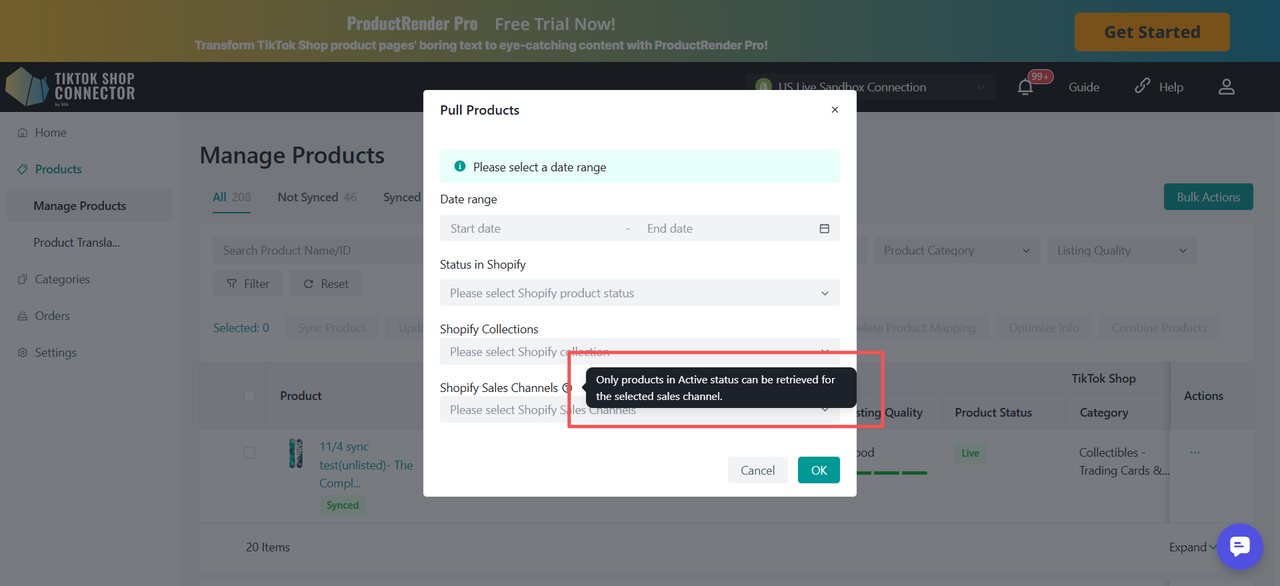Viewport: 1280px width, 586px height.
Task: Open the chat support bubble
Action: click(x=1240, y=546)
